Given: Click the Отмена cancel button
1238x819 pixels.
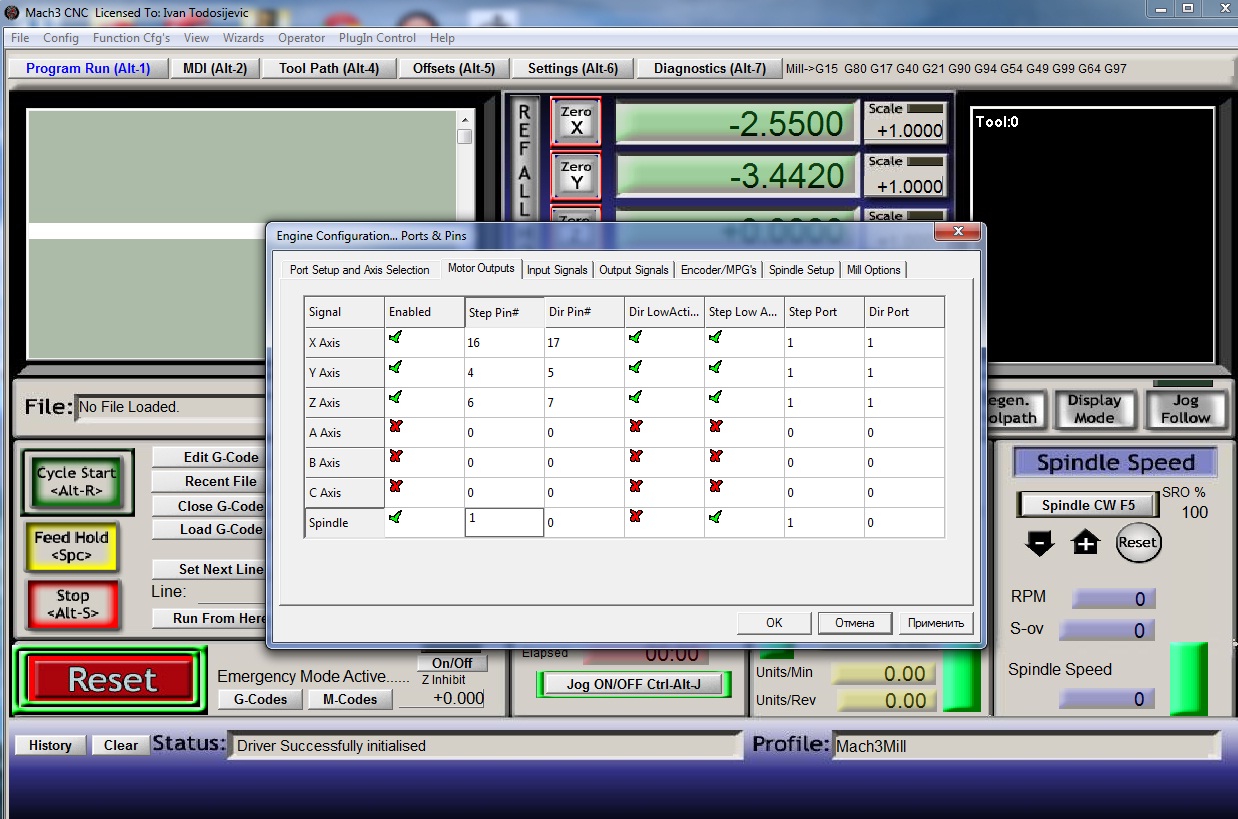Looking at the screenshot, I should (855, 622).
